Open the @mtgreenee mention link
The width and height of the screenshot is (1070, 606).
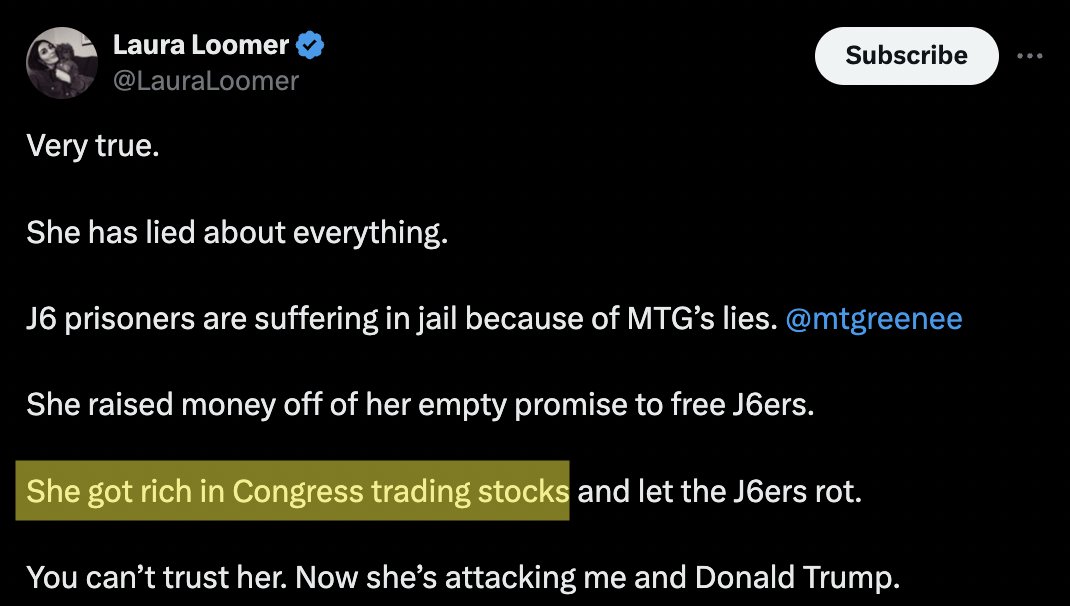[874, 319]
